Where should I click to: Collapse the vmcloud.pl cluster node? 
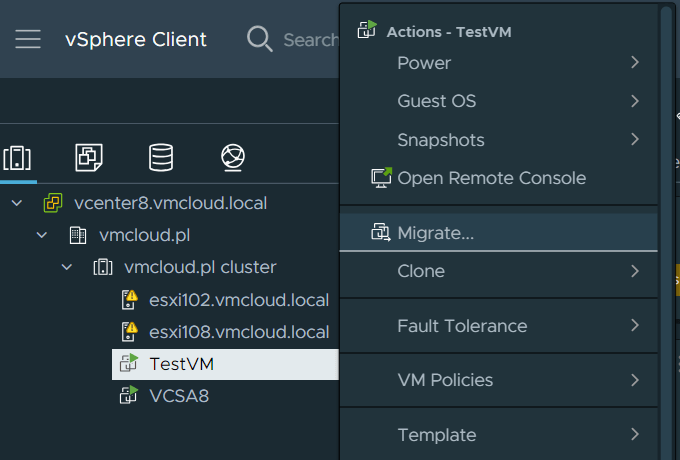coord(67,267)
